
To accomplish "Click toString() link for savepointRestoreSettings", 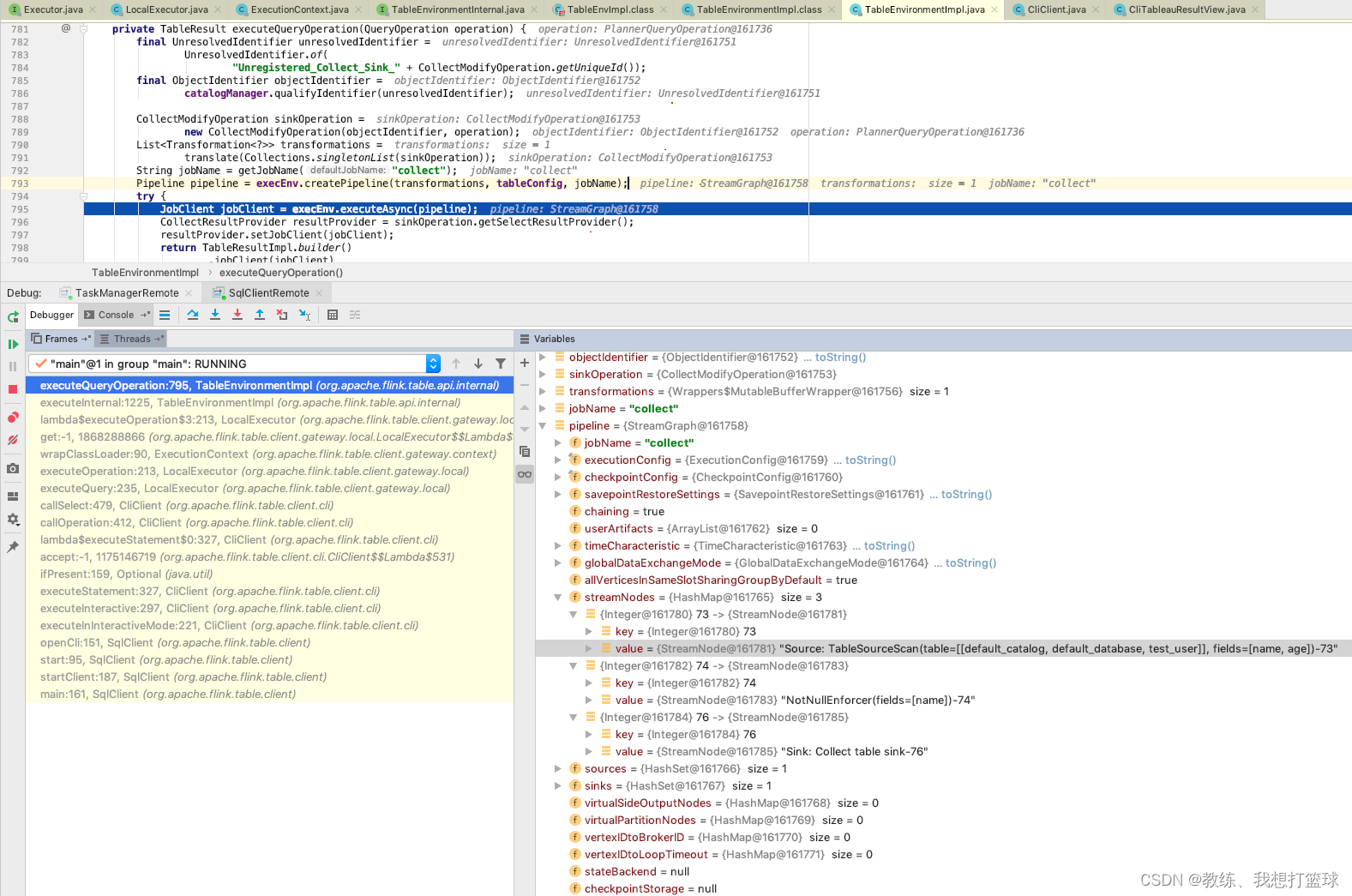I will [x=966, y=495].
